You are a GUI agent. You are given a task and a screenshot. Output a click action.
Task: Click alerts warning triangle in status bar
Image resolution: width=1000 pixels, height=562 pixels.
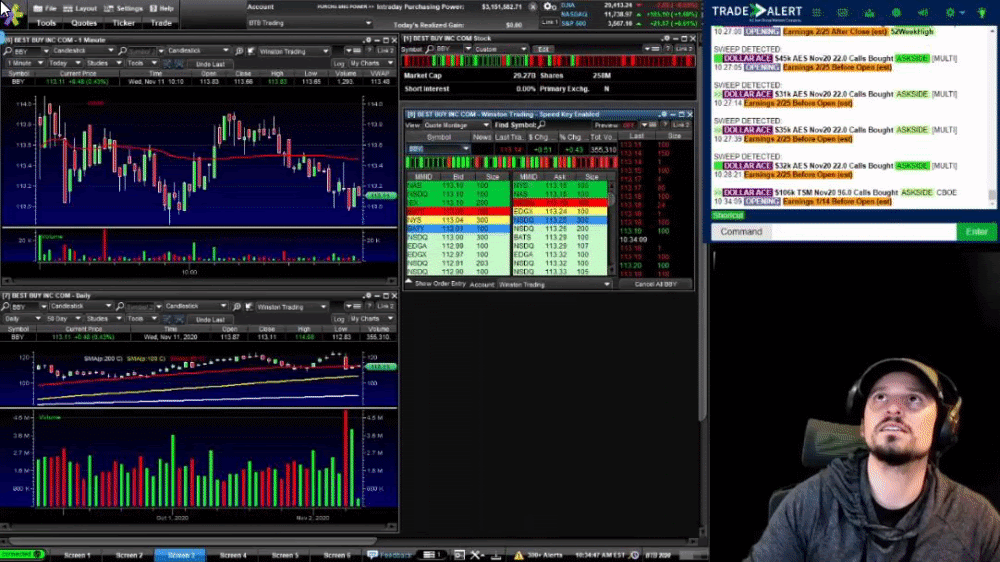518,555
